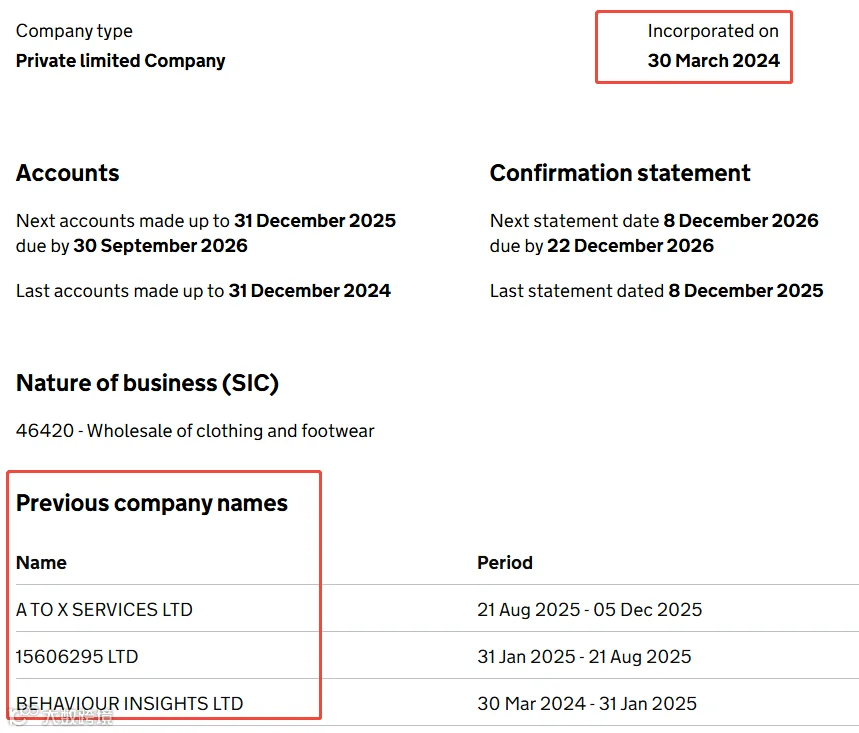Select the 15606295 LTD name entry
This screenshot has height=733, width=859.
(77, 657)
